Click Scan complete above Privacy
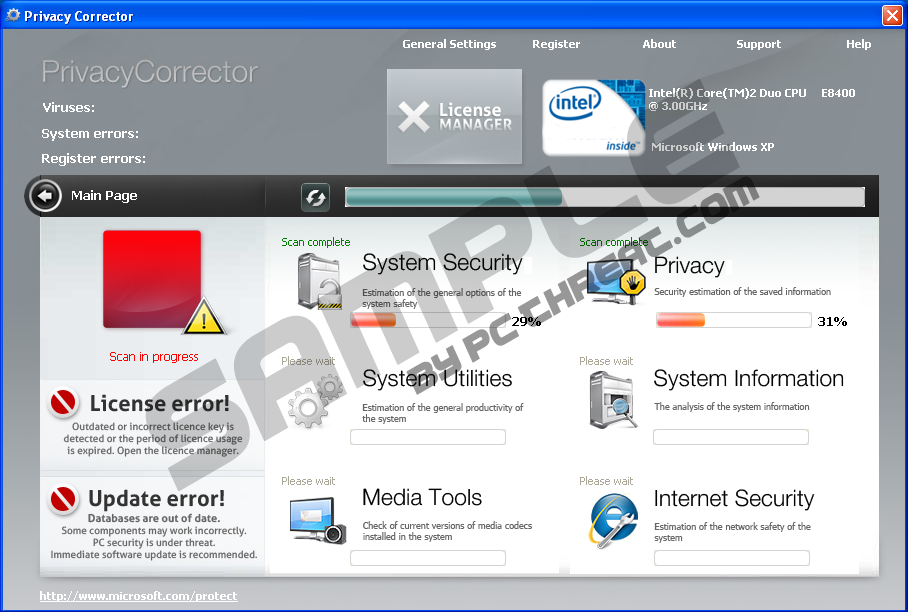 (x=613, y=242)
